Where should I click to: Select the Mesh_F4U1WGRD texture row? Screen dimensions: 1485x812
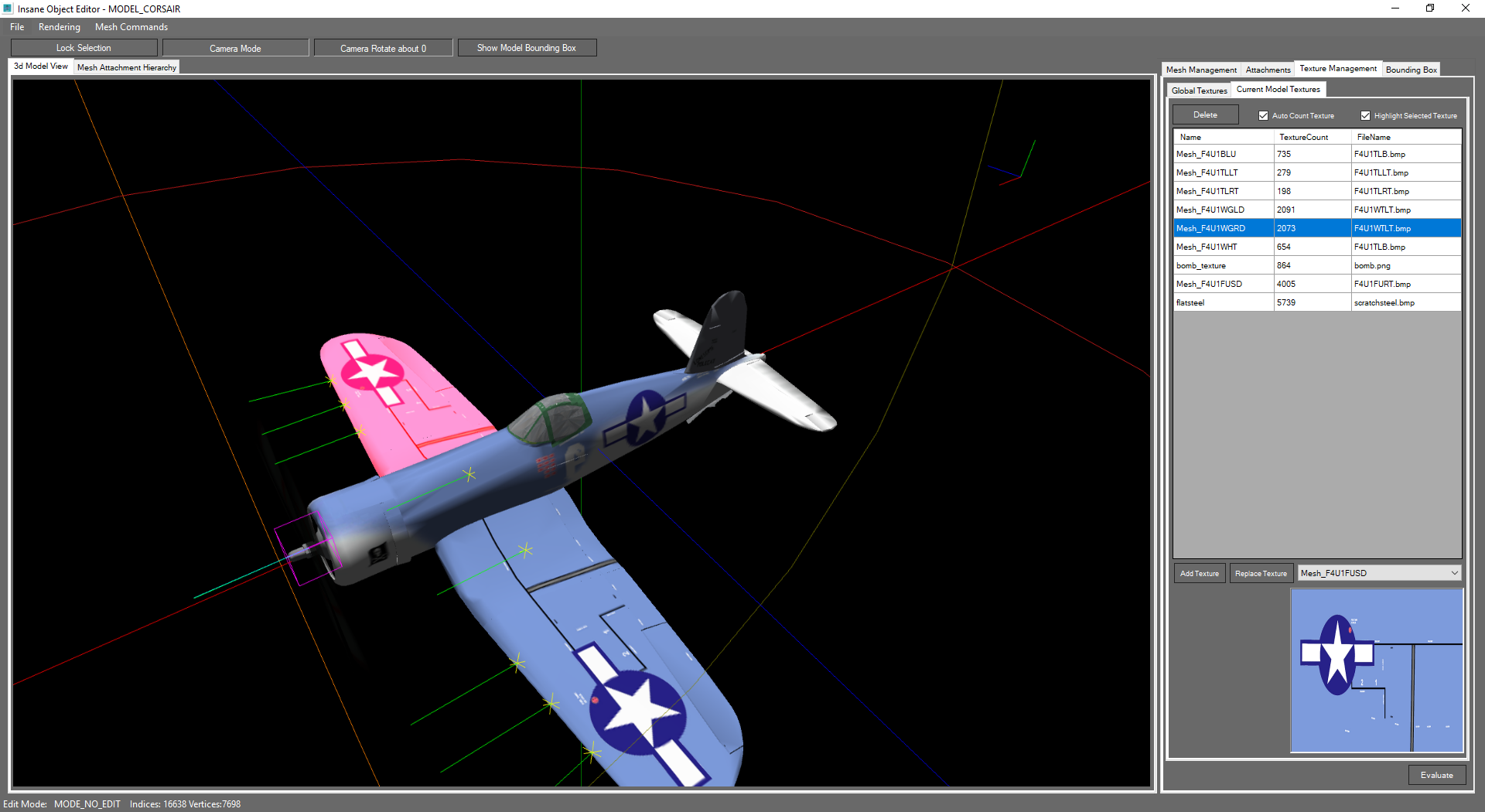(1317, 228)
